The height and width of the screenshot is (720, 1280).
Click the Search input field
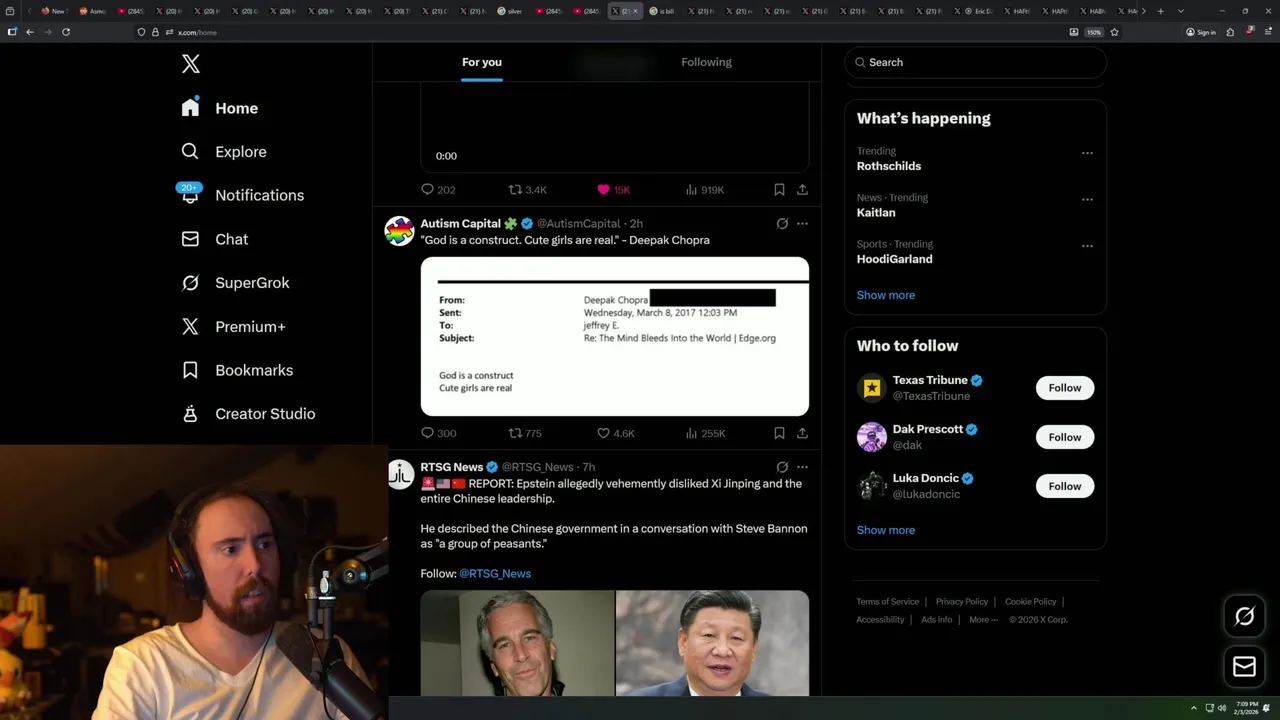click(x=975, y=62)
